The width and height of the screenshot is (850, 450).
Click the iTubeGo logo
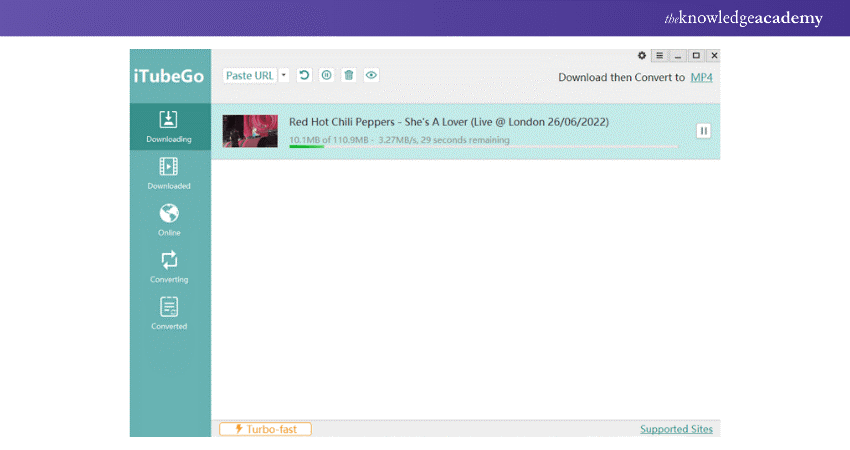(x=169, y=76)
